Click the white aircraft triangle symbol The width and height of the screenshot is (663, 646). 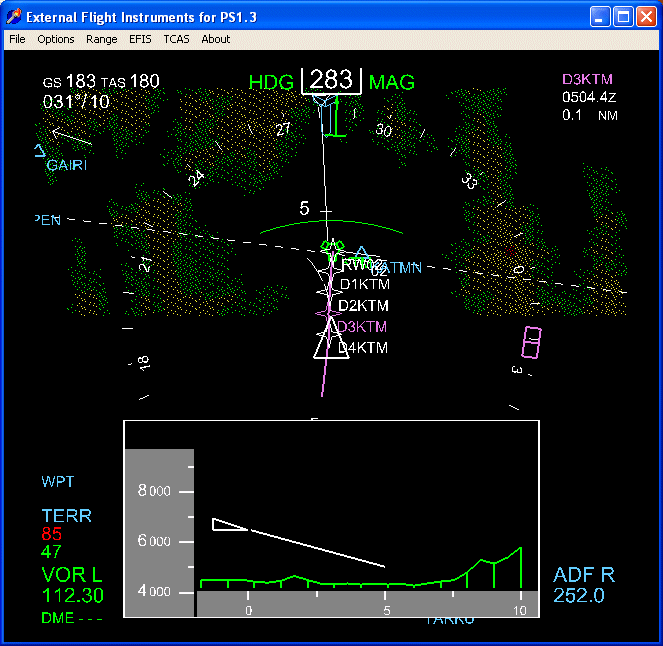[330, 345]
